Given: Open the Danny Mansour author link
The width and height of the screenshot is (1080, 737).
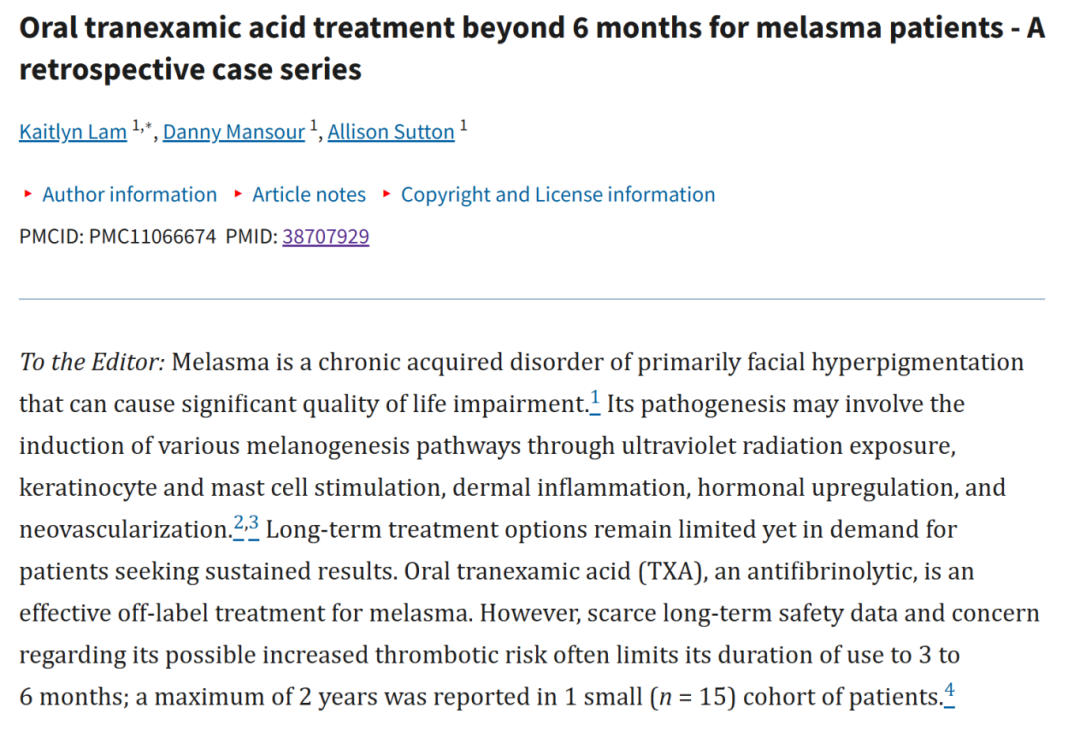Looking at the screenshot, I should pos(234,132).
